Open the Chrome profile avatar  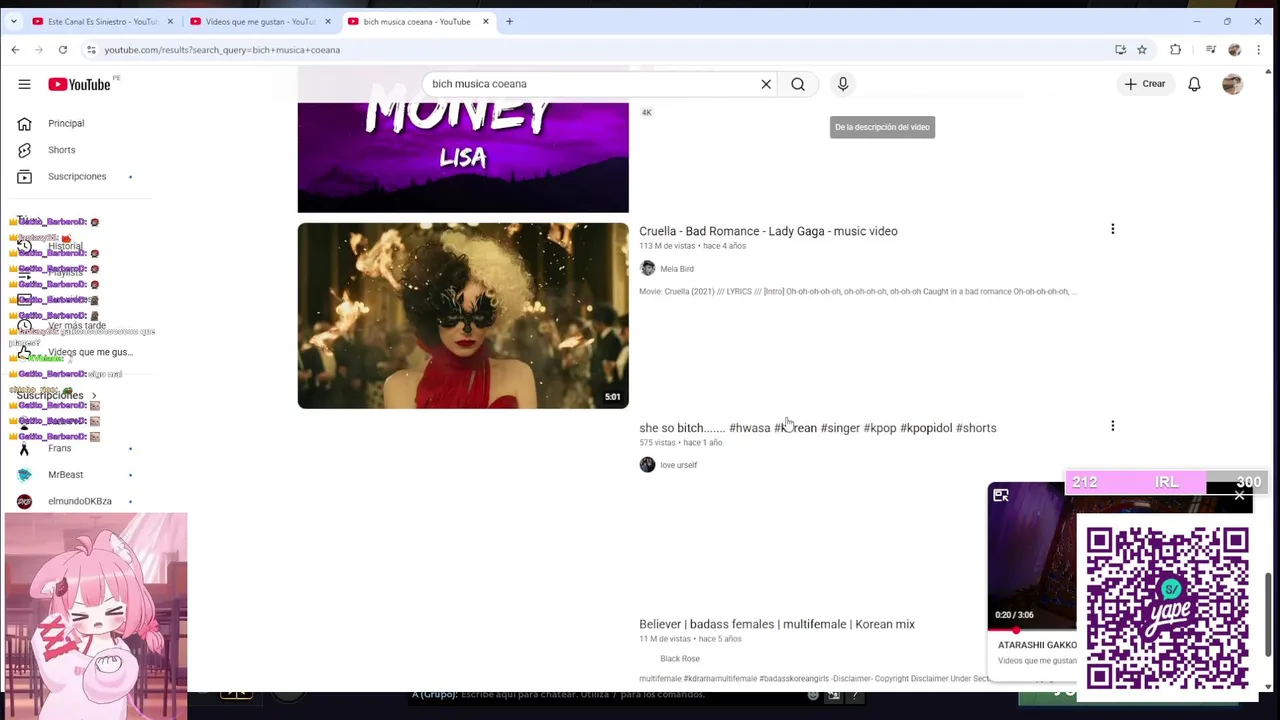click(x=1234, y=50)
